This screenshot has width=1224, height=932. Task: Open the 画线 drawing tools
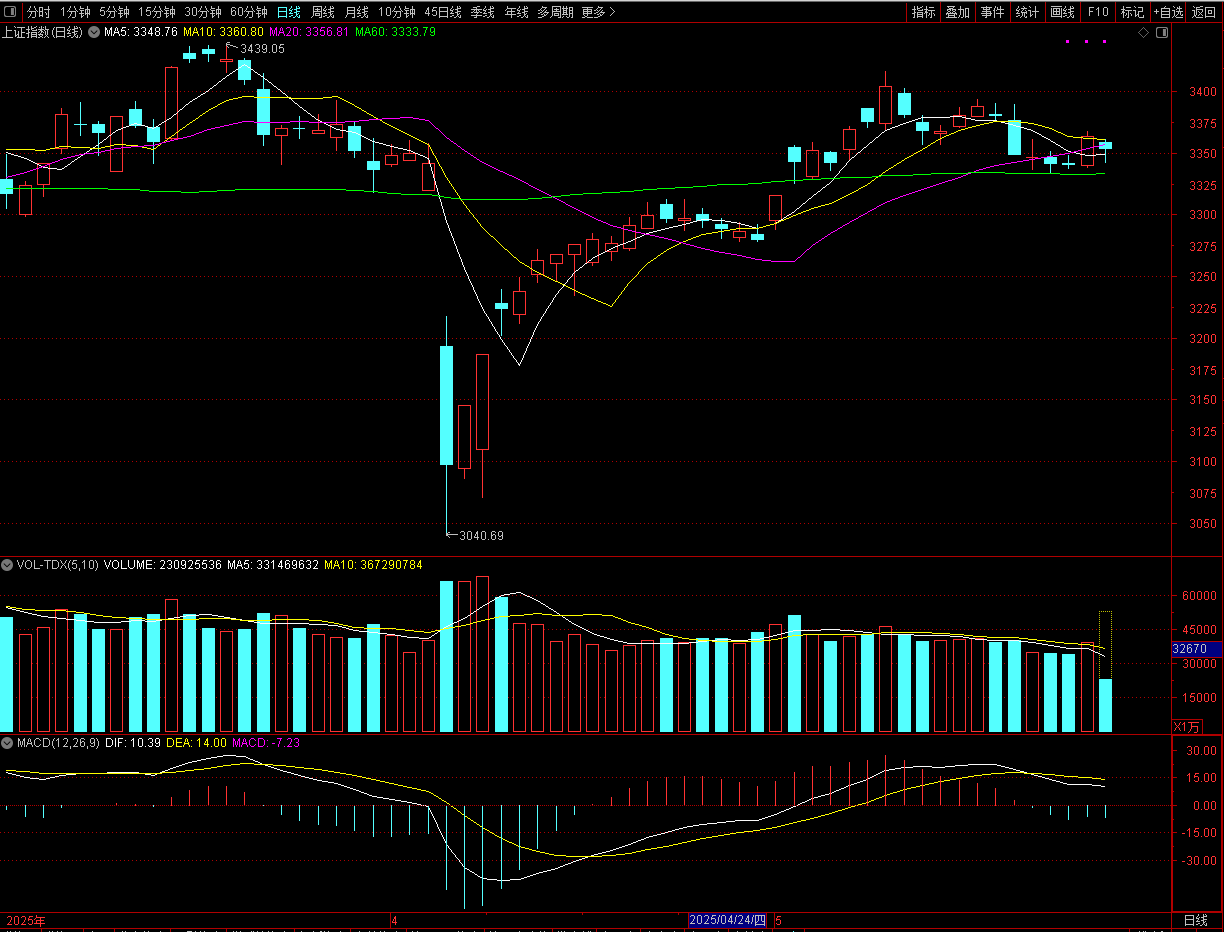tap(1062, 12)
